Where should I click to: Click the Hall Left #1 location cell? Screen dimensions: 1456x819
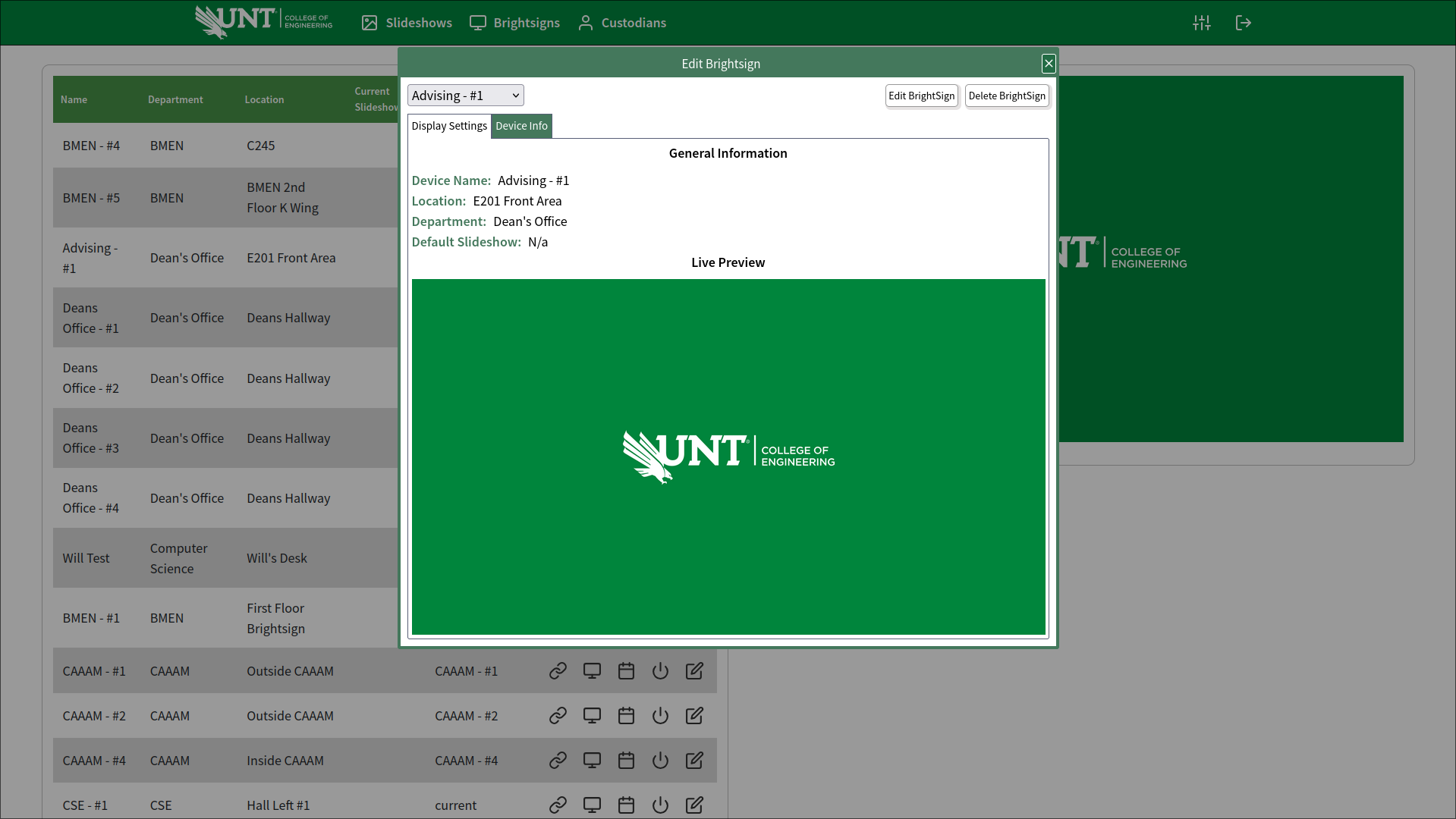278,805
